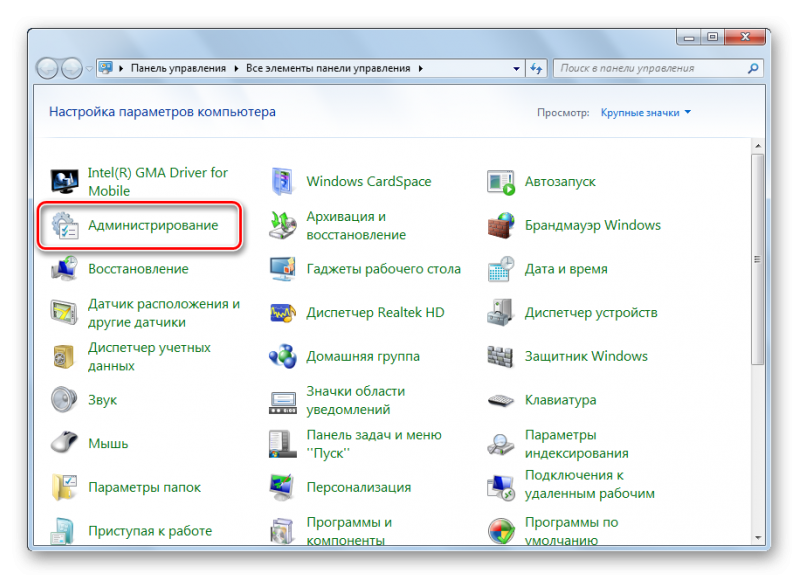
Task: Open the Администрирование gear icon
Action: coord(64,225)
